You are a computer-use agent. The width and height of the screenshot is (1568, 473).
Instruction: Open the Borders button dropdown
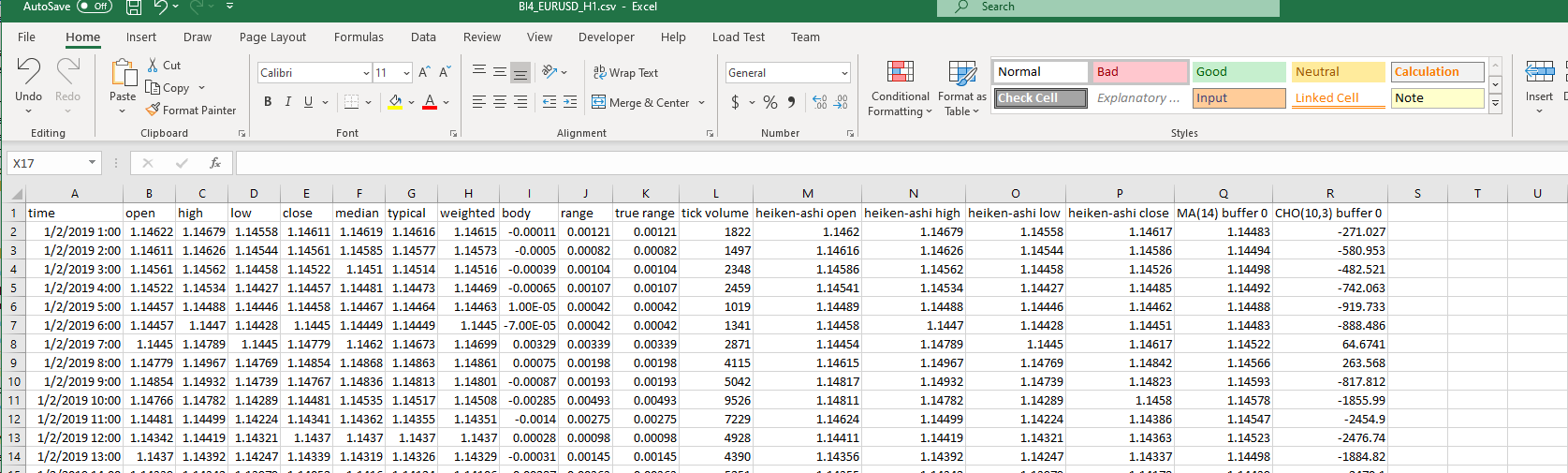pyautogui.click(x=368, y=102)
